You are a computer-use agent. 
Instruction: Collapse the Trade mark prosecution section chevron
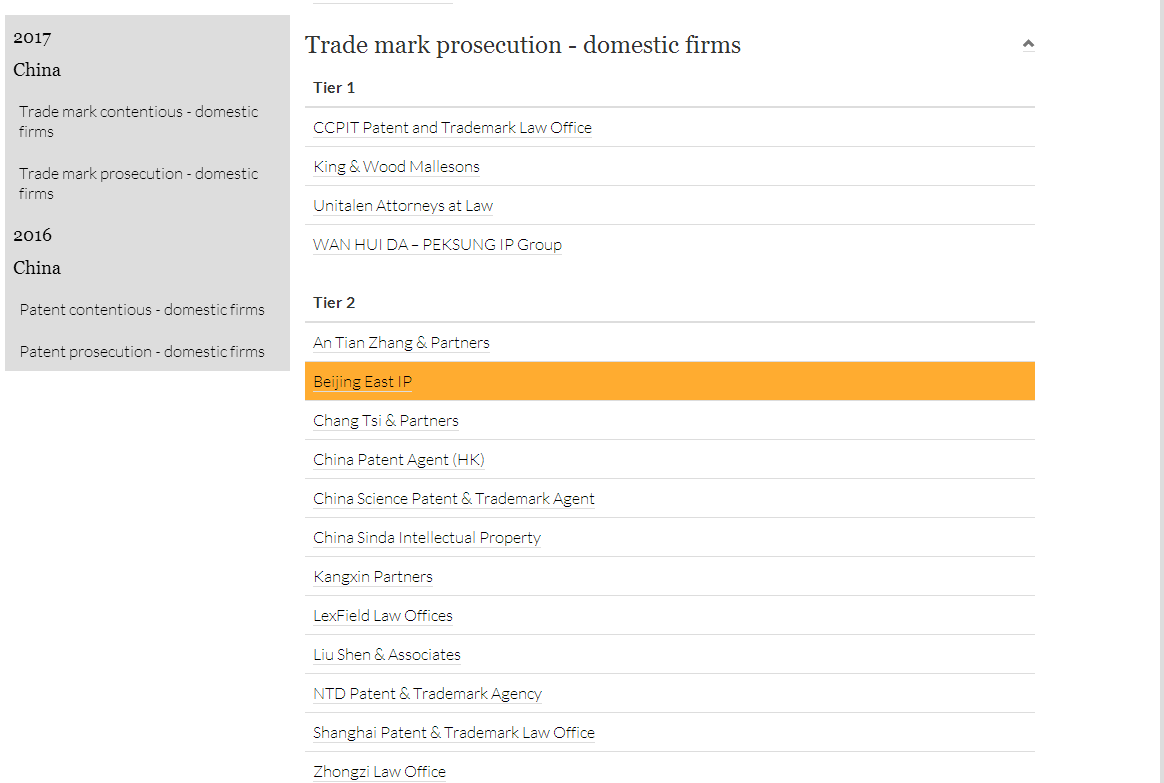coord(1028,45)
